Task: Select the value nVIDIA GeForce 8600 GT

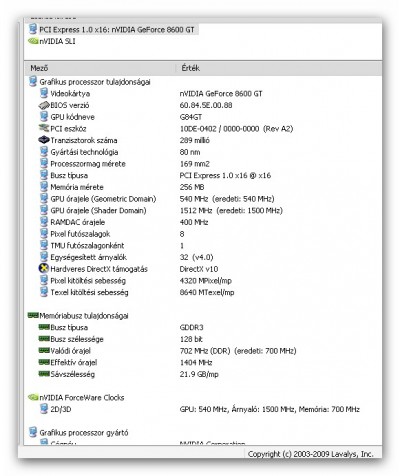Action: [x=221, y=94]
